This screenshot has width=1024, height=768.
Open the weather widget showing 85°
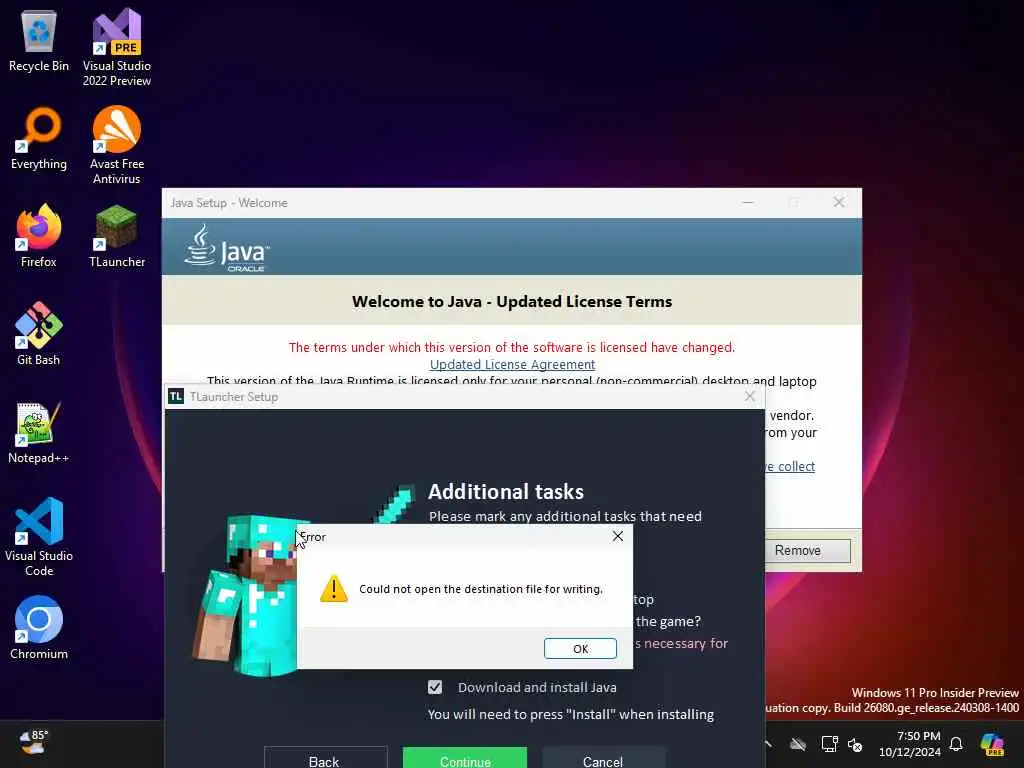(x=33, y=743)
